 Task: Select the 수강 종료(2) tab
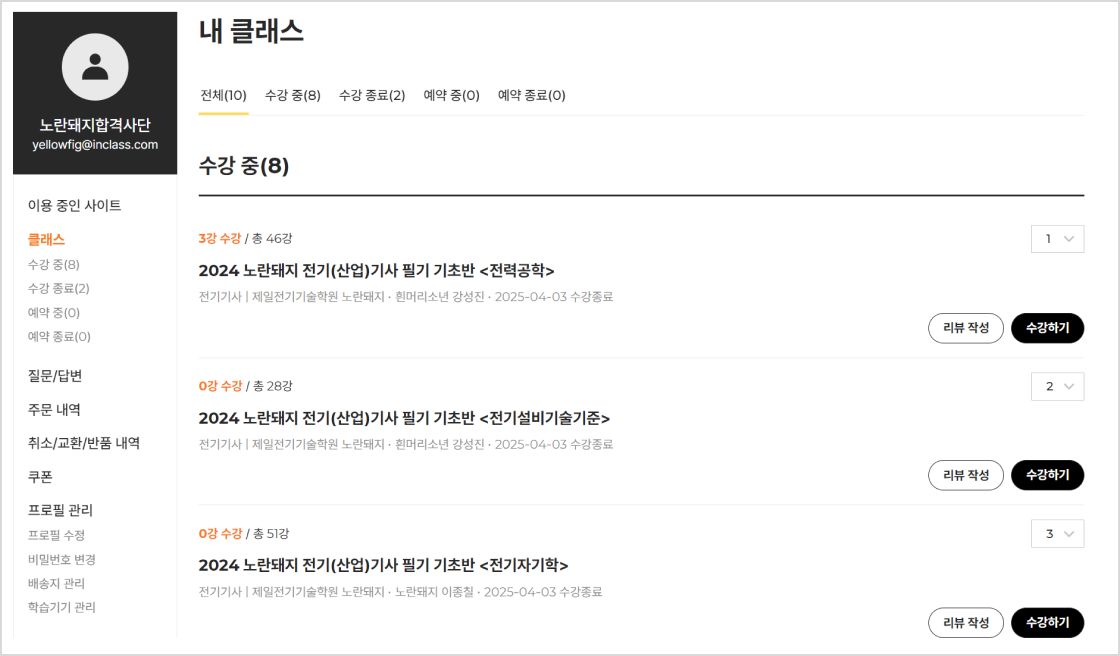[372, 95]
